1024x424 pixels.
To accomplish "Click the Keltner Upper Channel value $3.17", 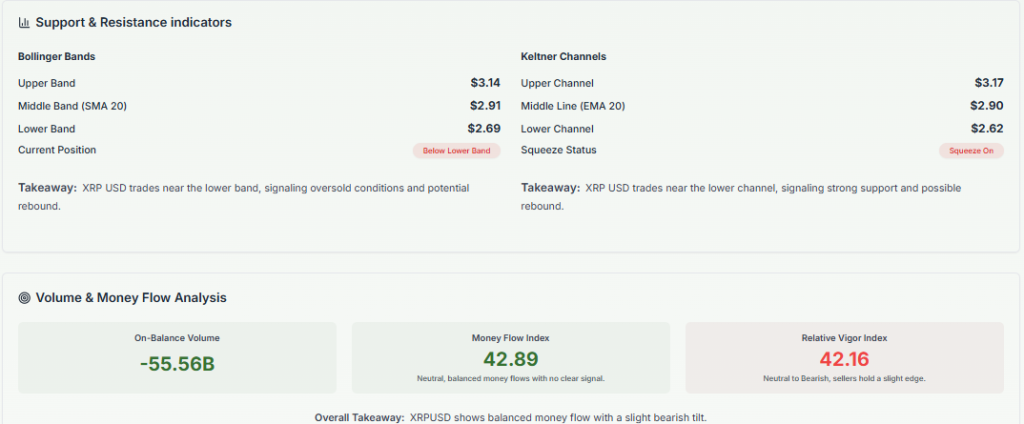I will tap(988, 83).
